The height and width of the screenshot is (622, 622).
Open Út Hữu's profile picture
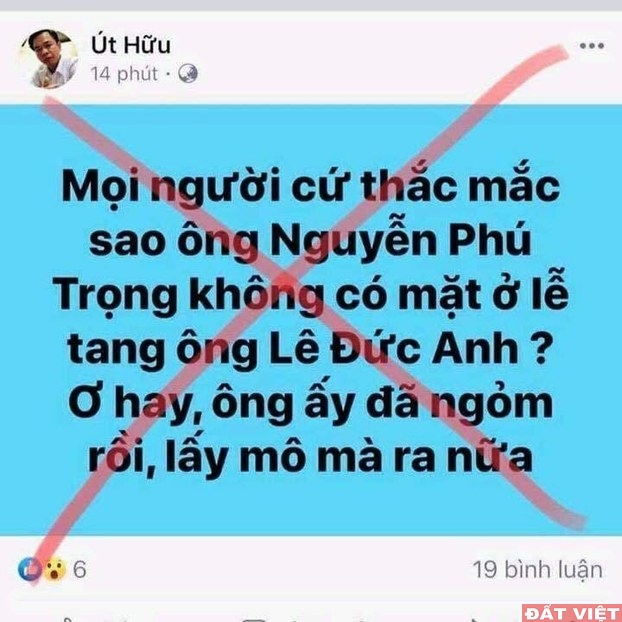50,59
